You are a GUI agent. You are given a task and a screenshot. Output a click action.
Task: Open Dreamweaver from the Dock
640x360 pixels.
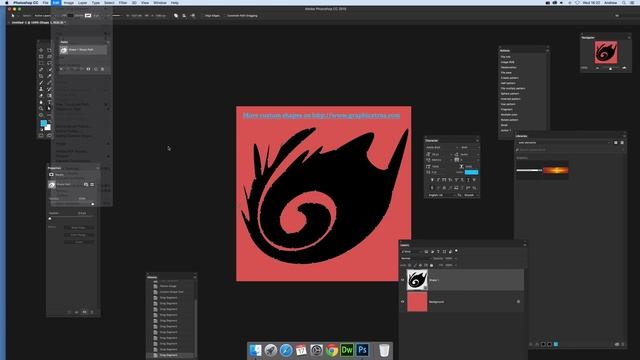pyautogui.click(x=347, y=350)
